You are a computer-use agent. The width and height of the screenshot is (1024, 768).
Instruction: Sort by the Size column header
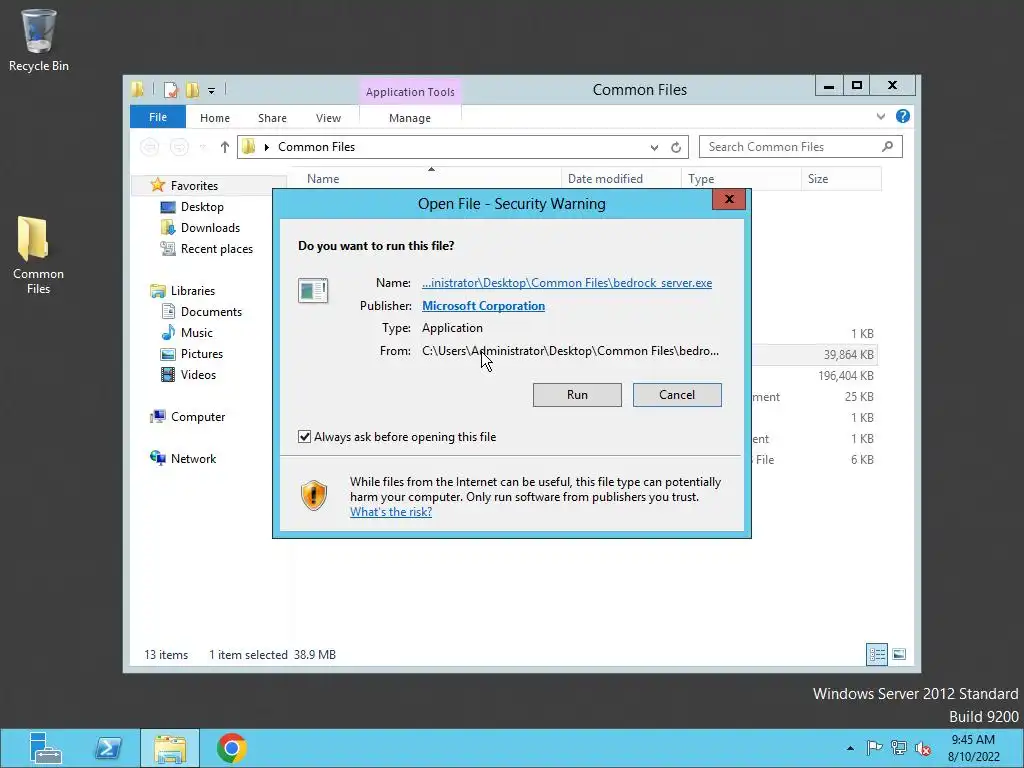pos(841,179)
